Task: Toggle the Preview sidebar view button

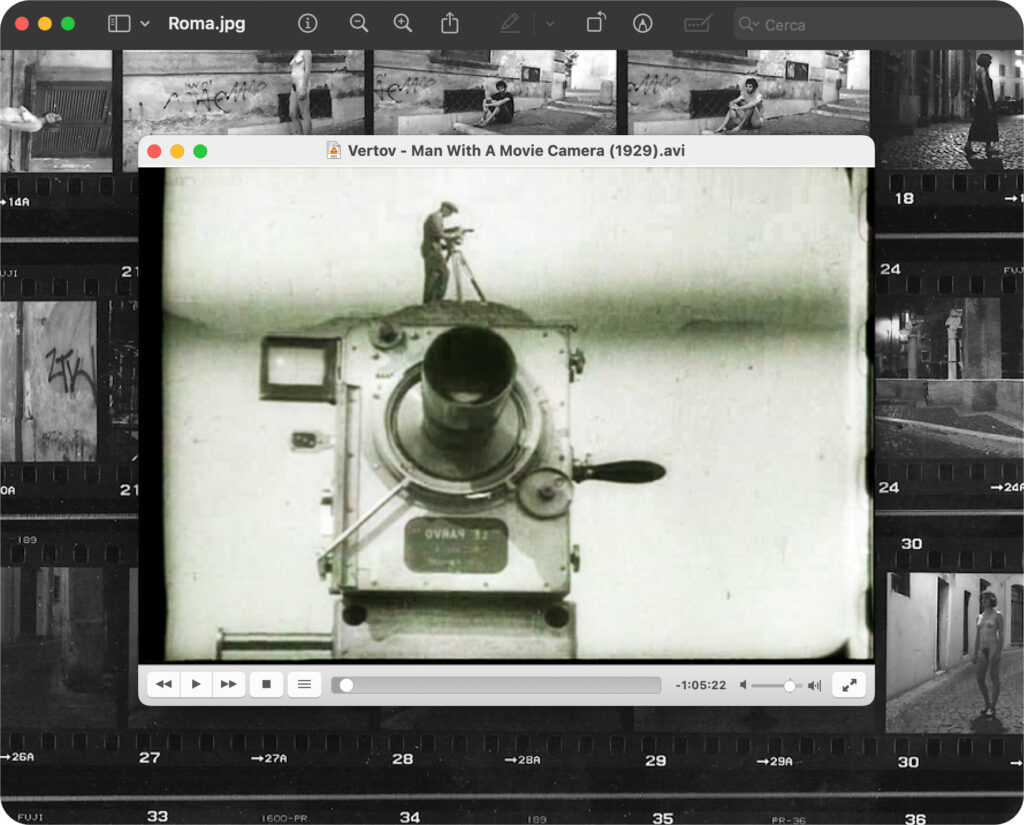Action: tap(119, 24)
